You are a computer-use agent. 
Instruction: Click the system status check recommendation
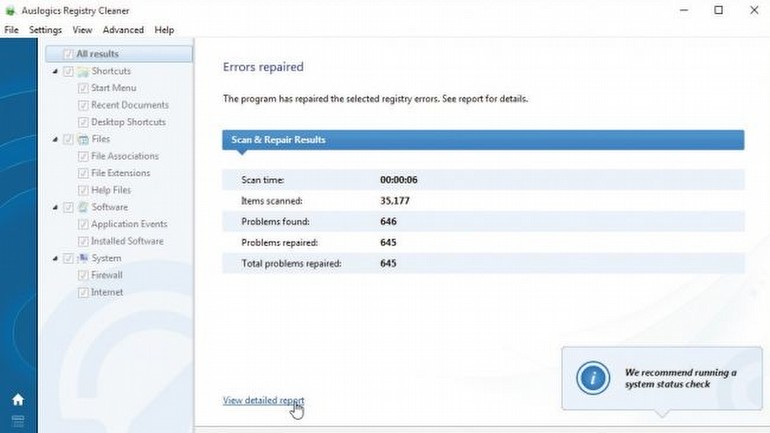point(680,378)
